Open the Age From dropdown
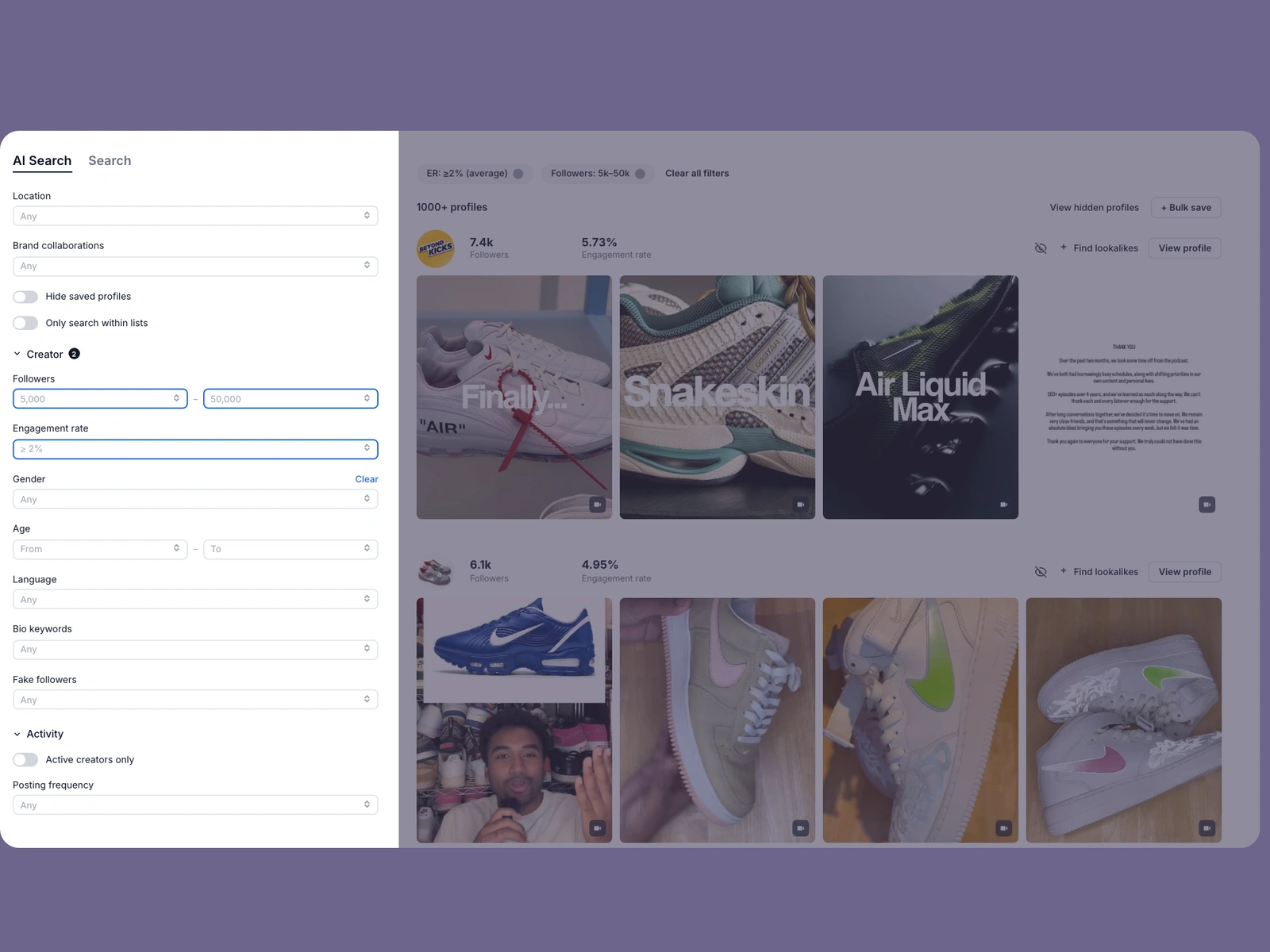The width and height of the screenshot is (1270, 952). pos(100,549)
